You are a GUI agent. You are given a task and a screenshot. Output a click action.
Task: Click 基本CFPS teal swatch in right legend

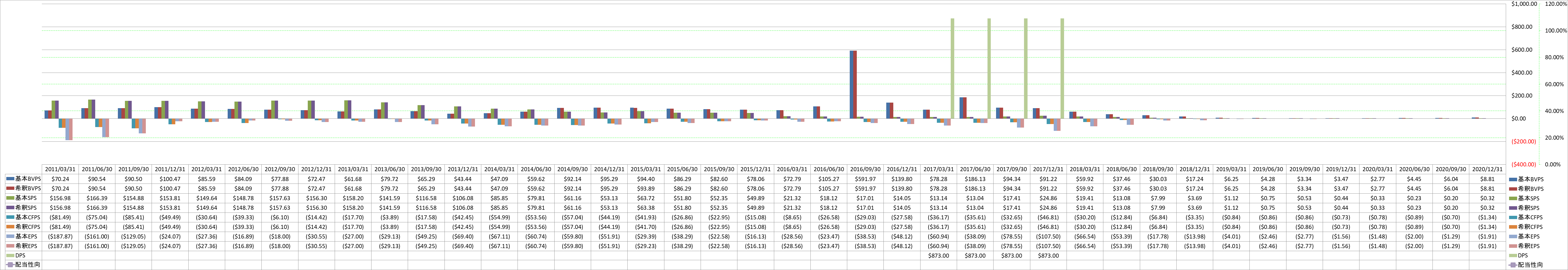[1513, 218]
